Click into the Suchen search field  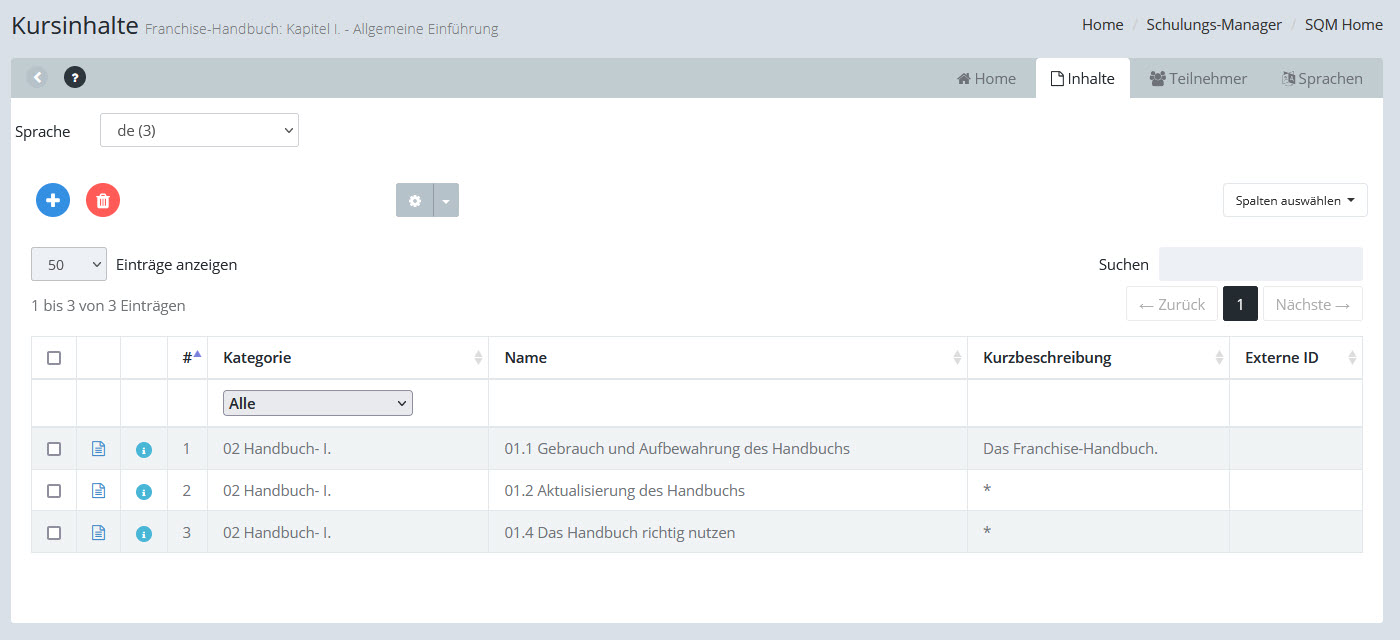[1260, 264]
